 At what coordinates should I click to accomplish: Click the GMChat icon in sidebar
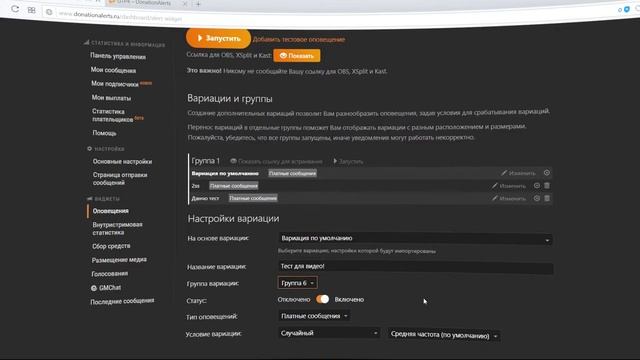pos(94,288)
